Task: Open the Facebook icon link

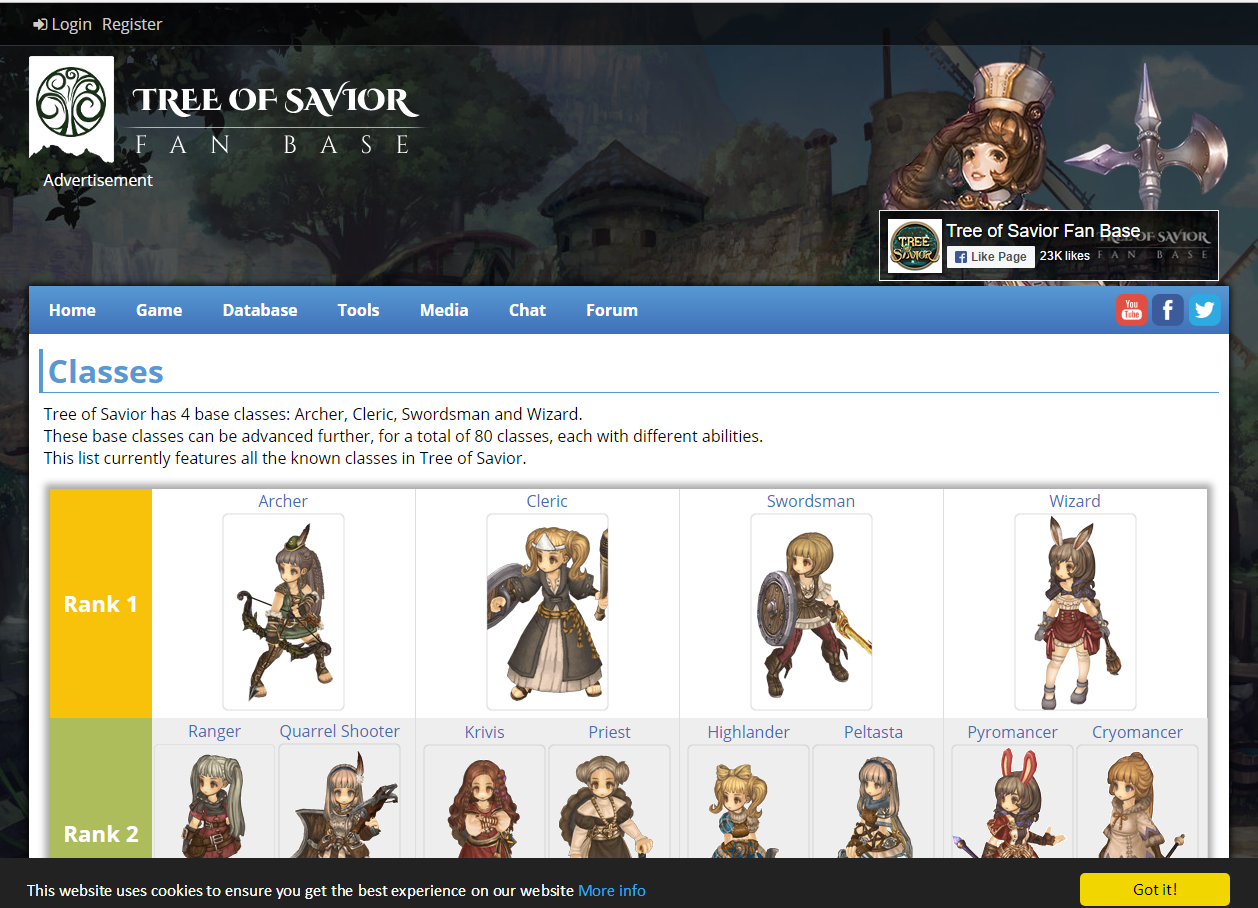Action: (1168, 310)
